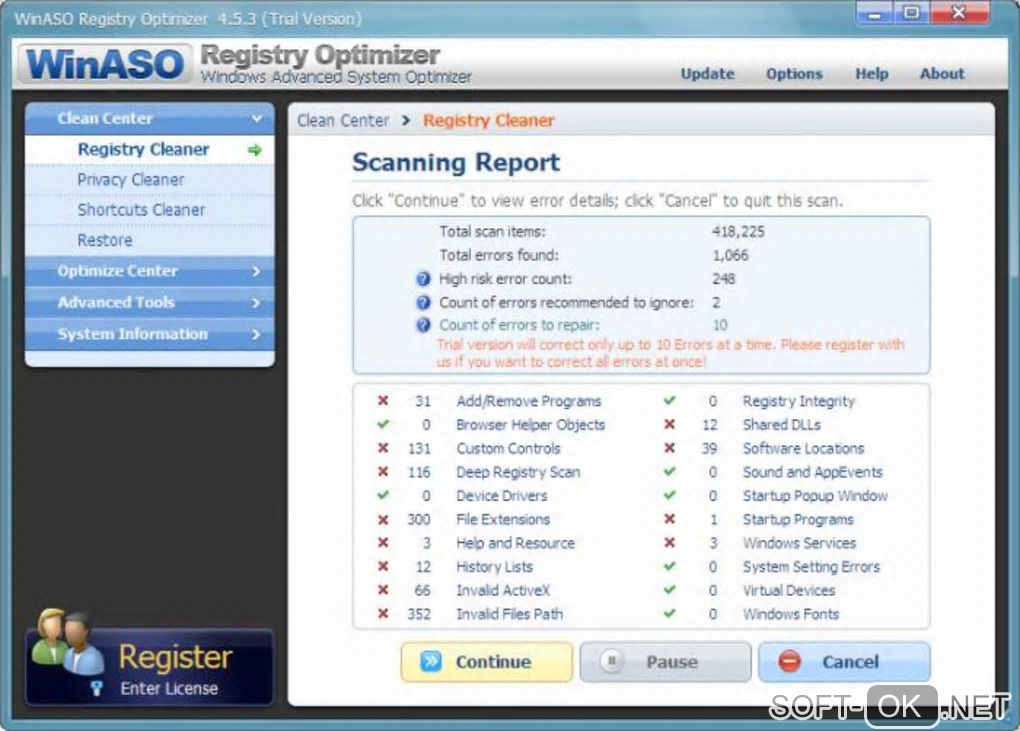
Task: Click green check beside Device Drivers
Action: click(383, 495)
